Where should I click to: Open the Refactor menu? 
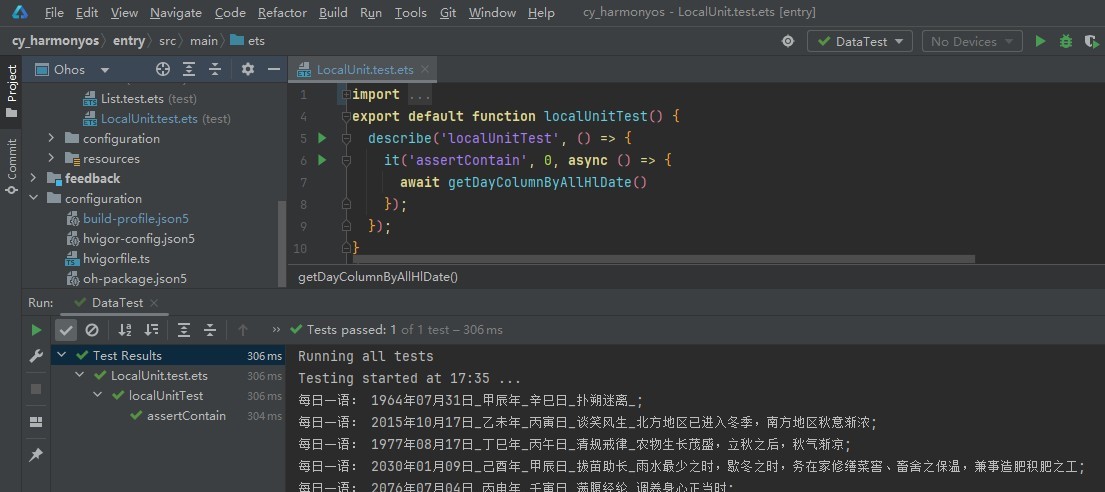coord(282,13)
